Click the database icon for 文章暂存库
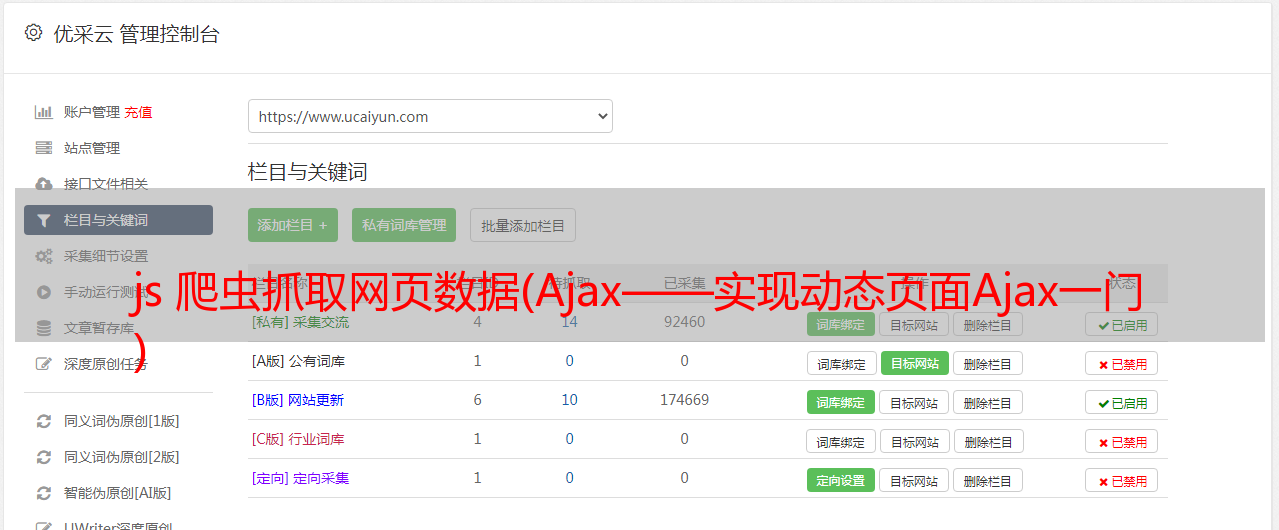This screenshot has height=530, width=1279. tap(43, 328)
